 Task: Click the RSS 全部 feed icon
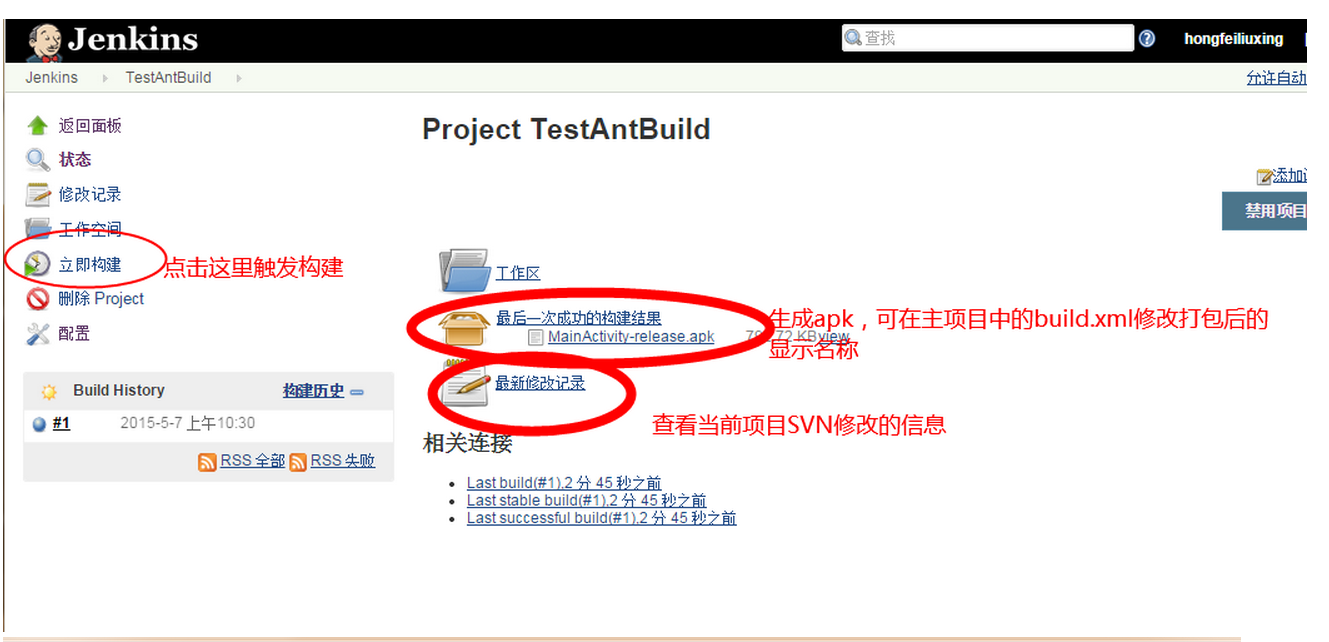point(207,462)
